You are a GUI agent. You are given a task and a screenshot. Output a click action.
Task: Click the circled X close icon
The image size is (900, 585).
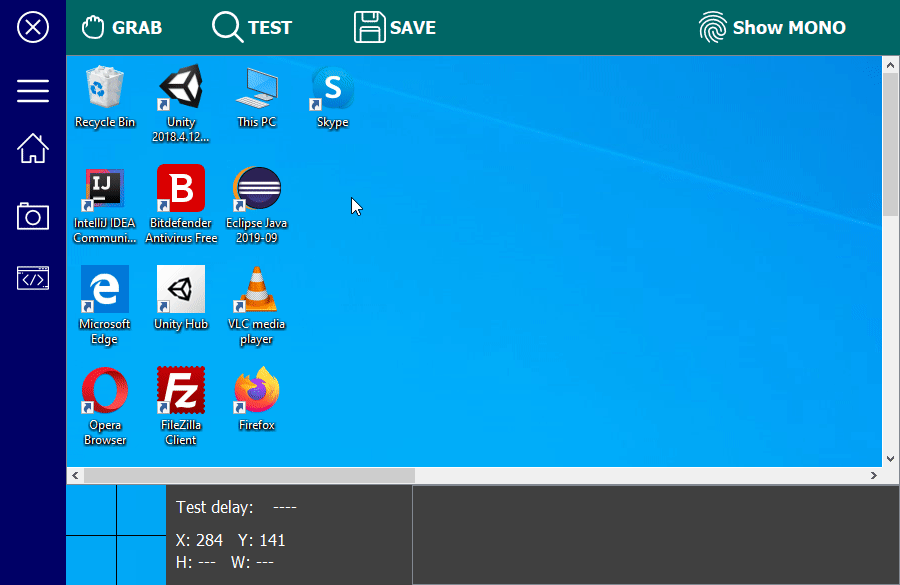point(33,27)
